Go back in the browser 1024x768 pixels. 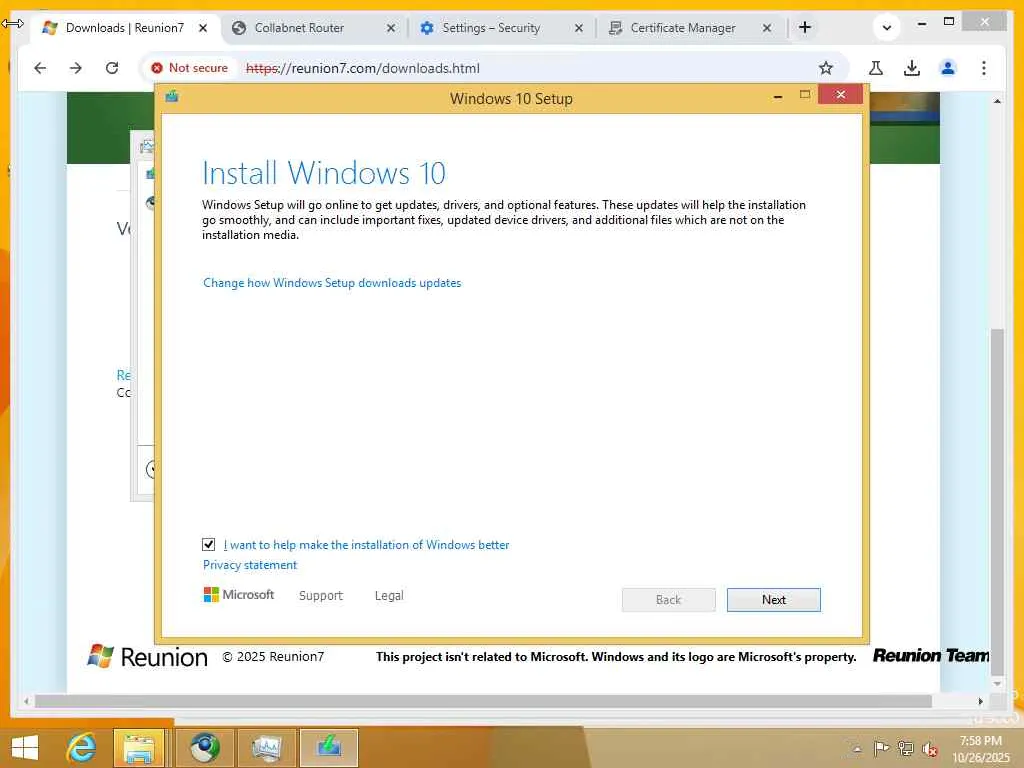tap(40, 68)
